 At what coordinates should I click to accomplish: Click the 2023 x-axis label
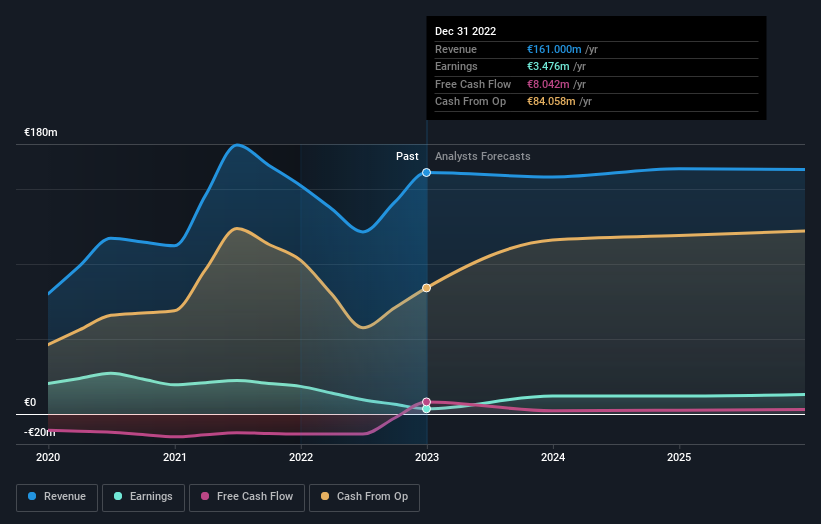coord(427,458)
